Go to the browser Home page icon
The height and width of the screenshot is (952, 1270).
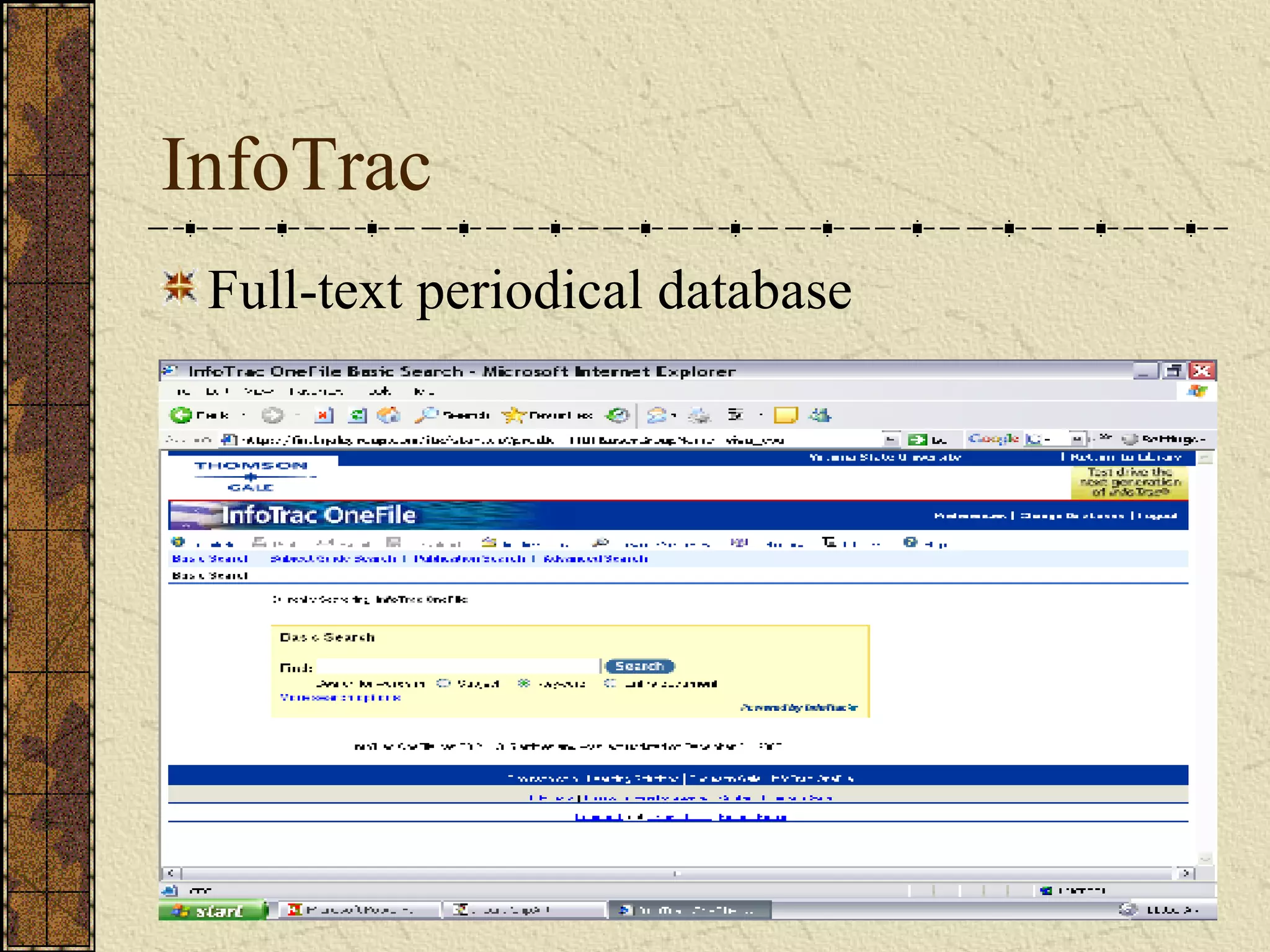tap(389, 415)
